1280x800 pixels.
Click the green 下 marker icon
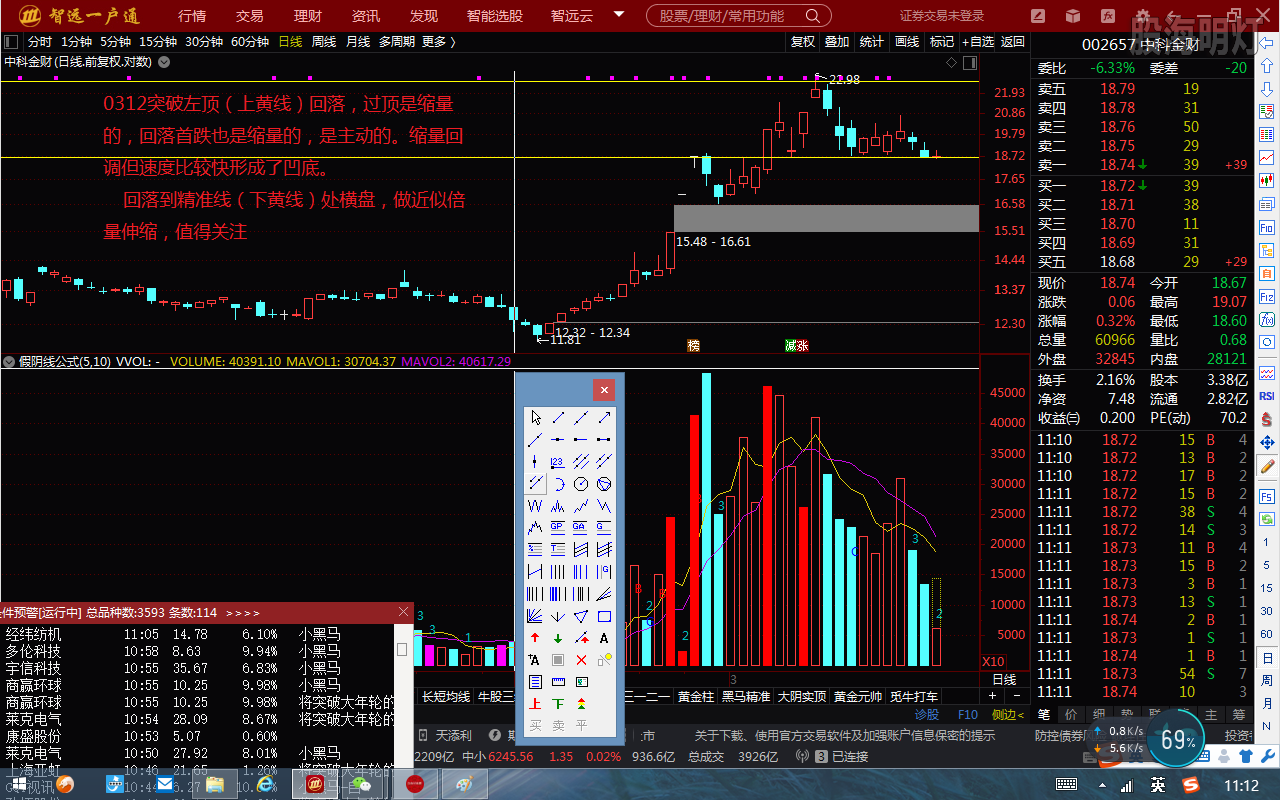click(x=558, y=703)
